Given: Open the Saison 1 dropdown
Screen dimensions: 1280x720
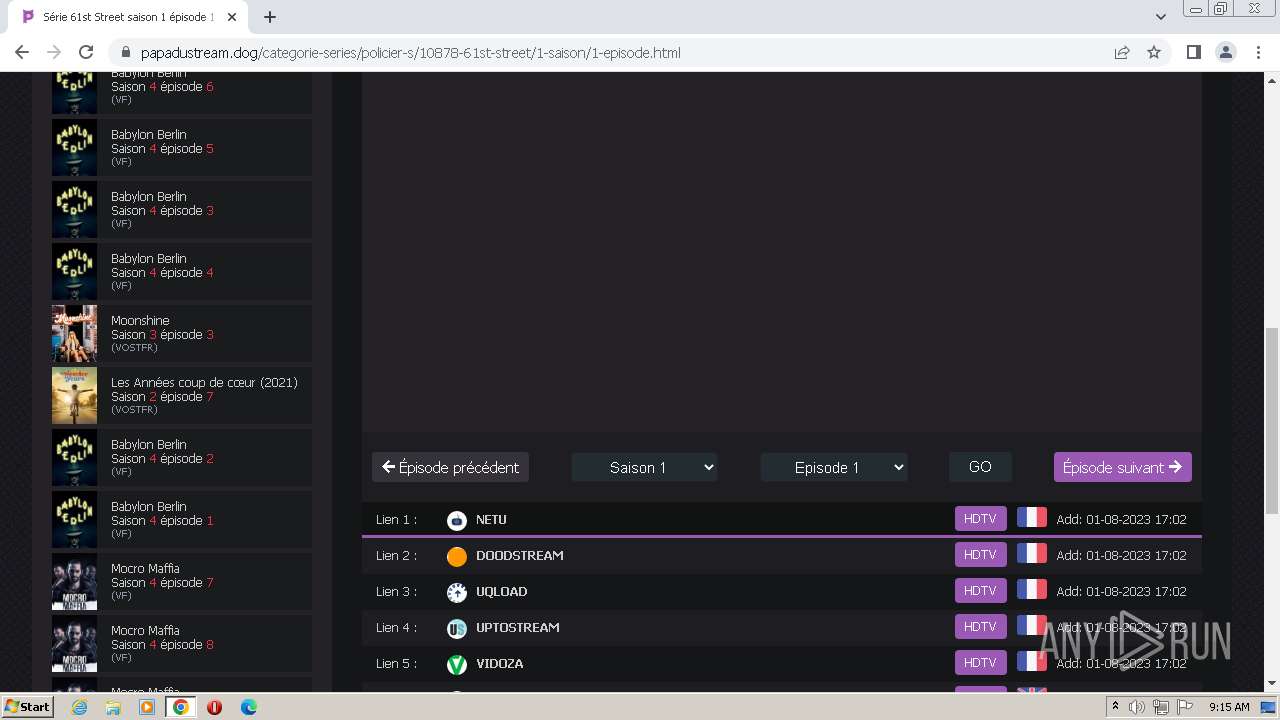Looking at the screenshot, I should coord(644,467).
